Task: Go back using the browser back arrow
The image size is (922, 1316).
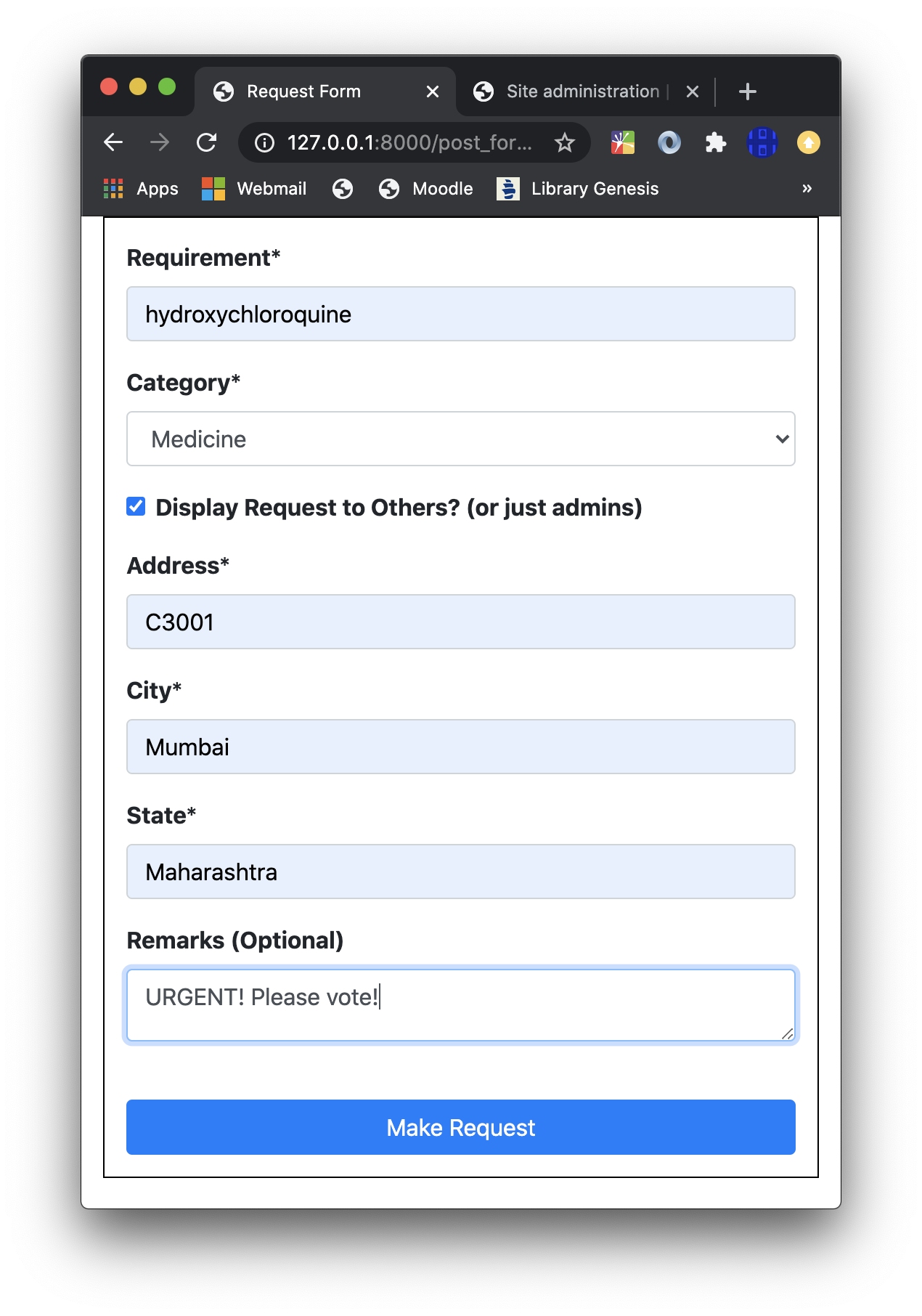Action: 113,142
